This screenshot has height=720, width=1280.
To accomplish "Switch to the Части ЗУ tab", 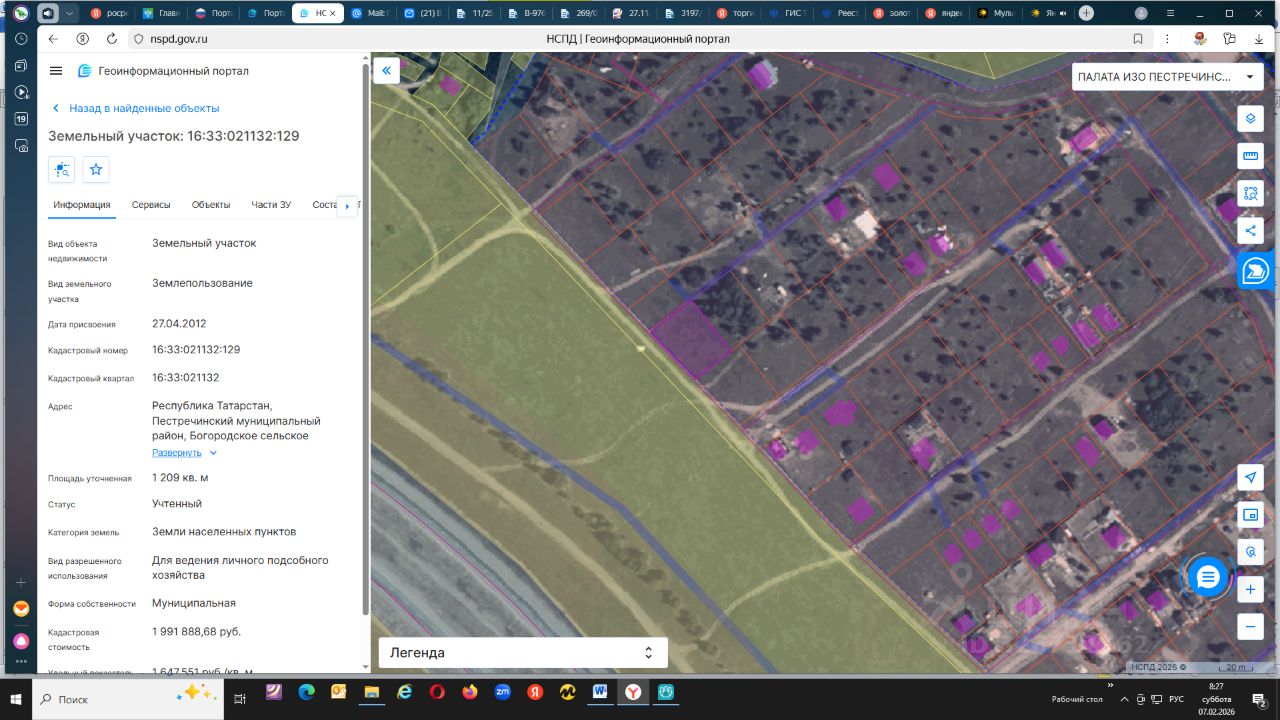I will pos(271,205).
